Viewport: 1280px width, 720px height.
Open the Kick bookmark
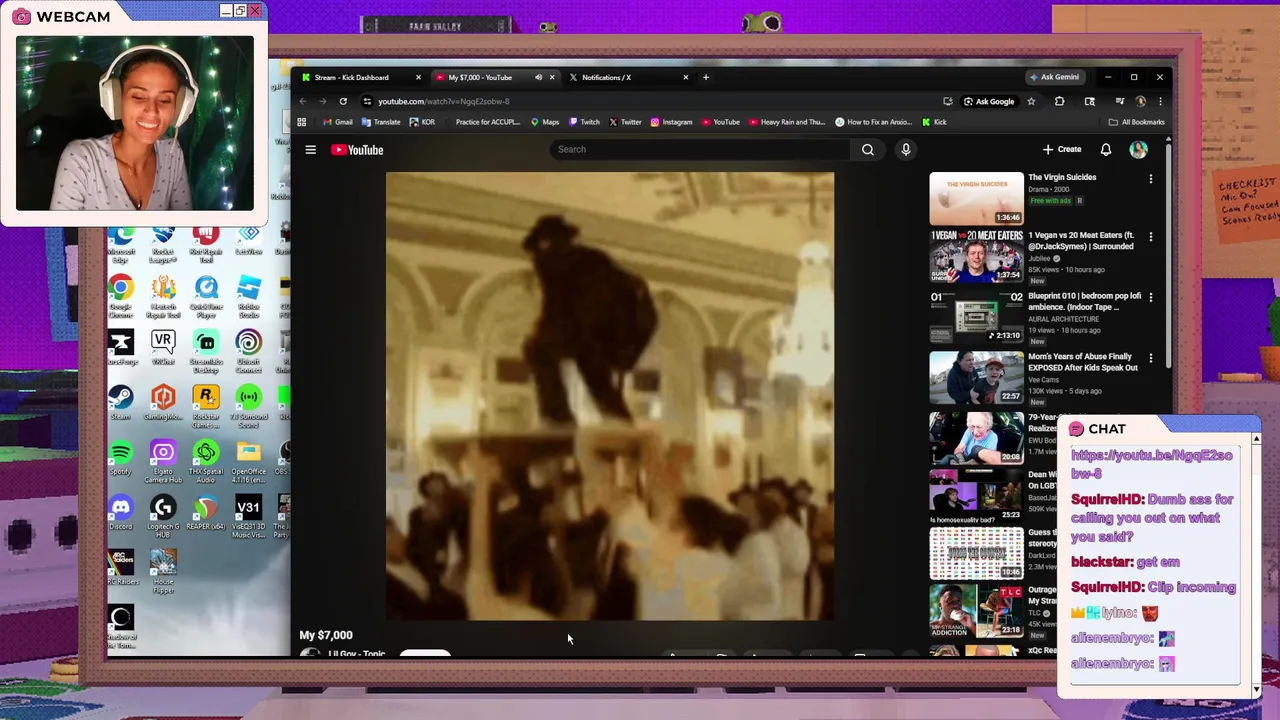pos(934,122)
